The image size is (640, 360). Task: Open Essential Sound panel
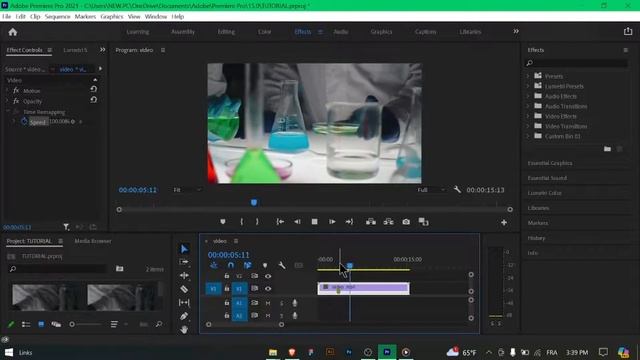pyautogui.click(x=547, y=178)
